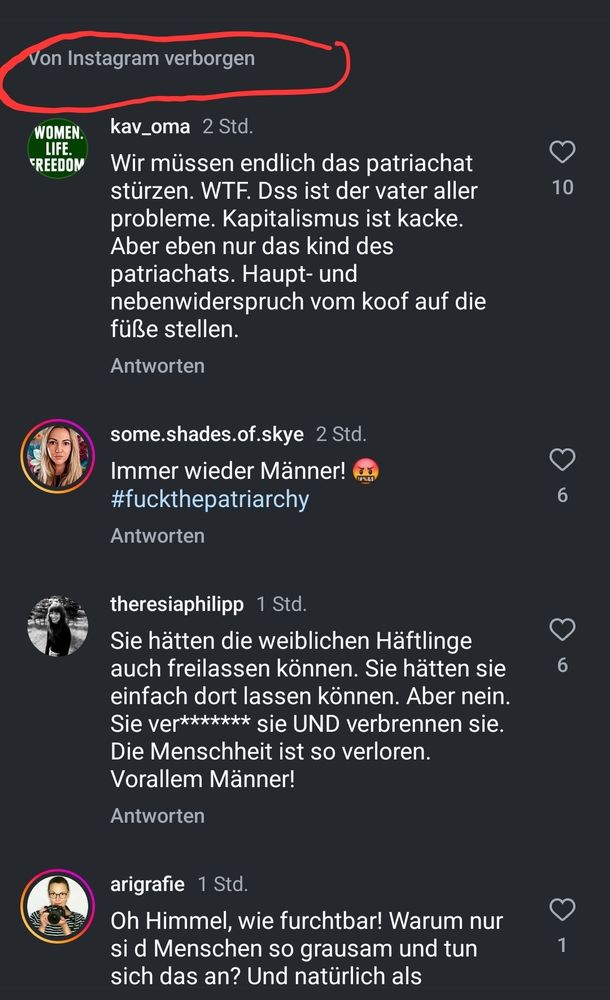Tap arigrafie's avatar with camera
Viewport: 610px width, 1000px height.
pos(57,906)
